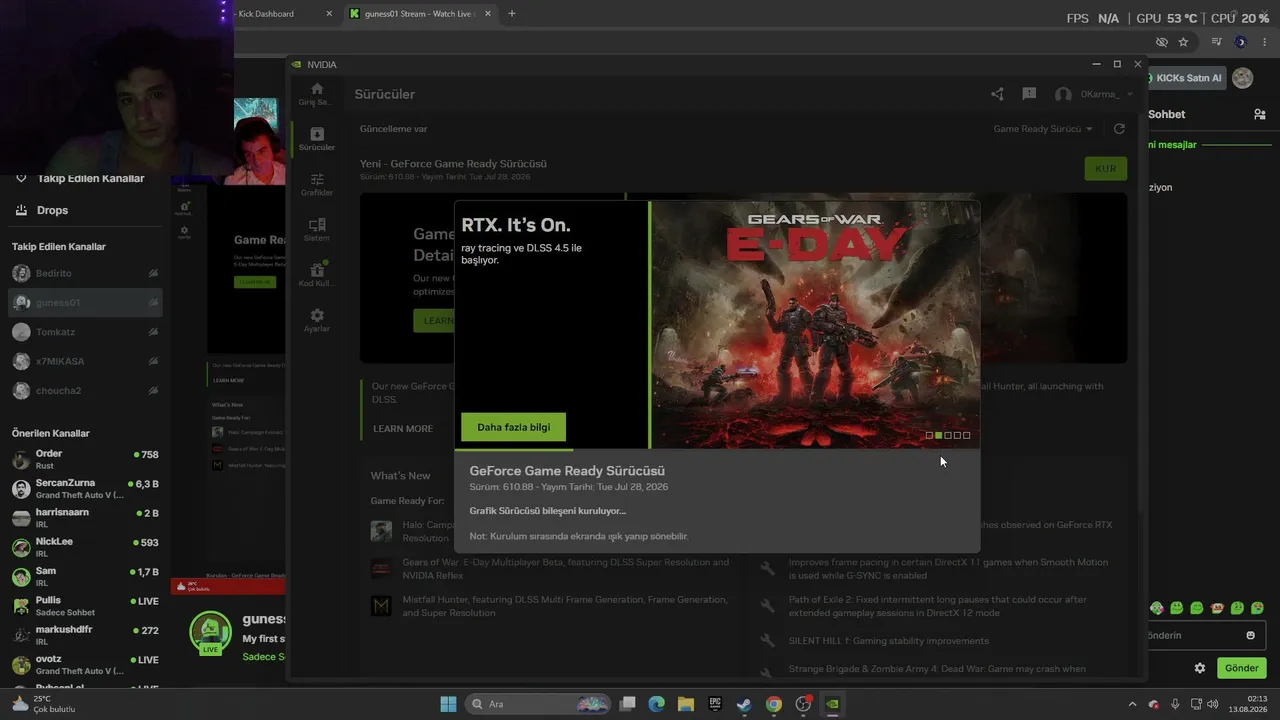Open Task View on the taskbar
The height and width of the screenshot is (720, 1280).
point(627,704)
